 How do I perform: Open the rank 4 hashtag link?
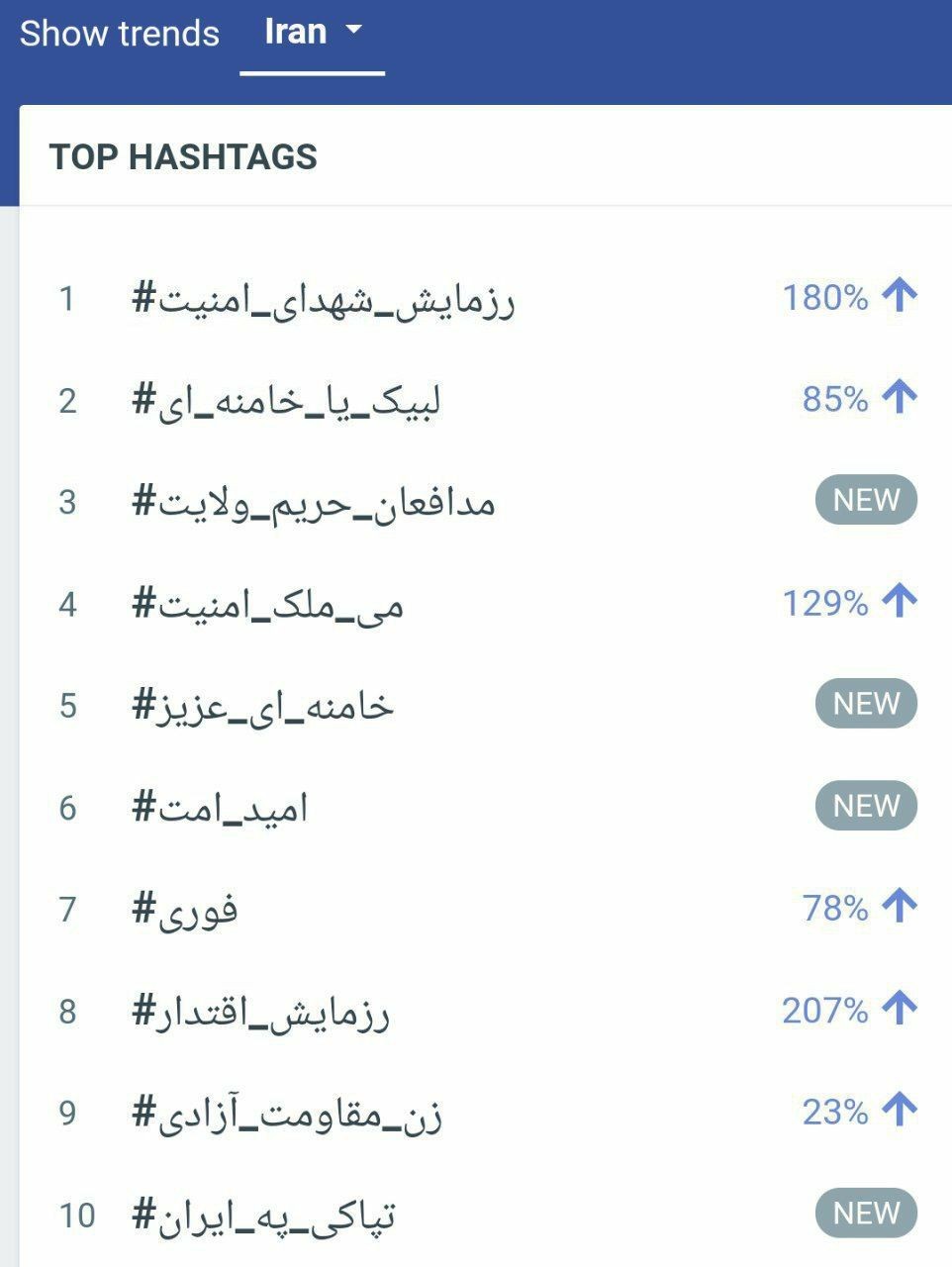click(268, 603)
